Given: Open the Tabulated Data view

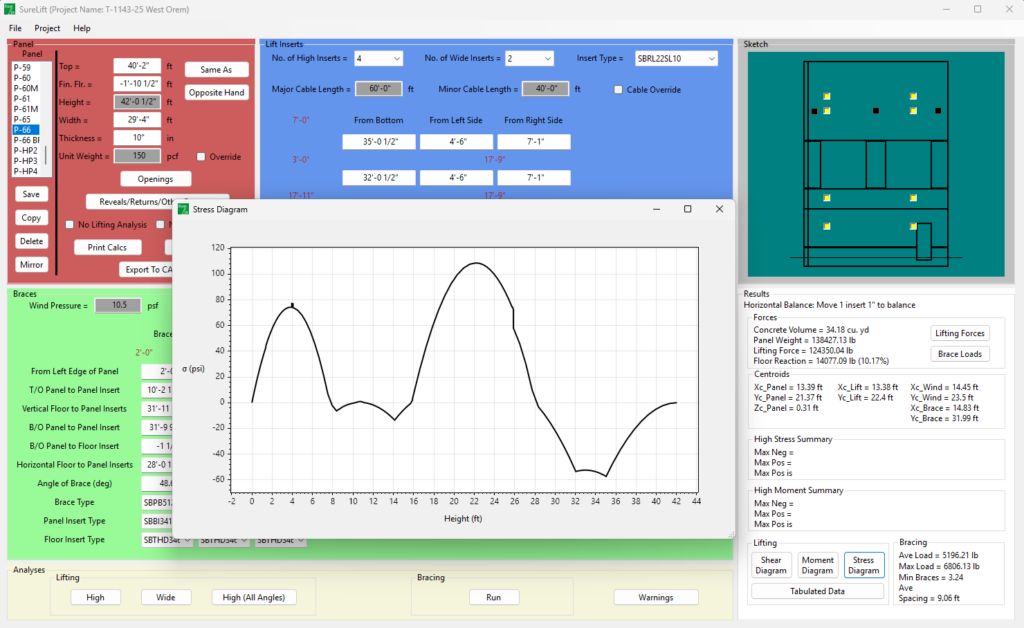Looking at the screenshot, I should pyautogui.click(x=817, y=591).
